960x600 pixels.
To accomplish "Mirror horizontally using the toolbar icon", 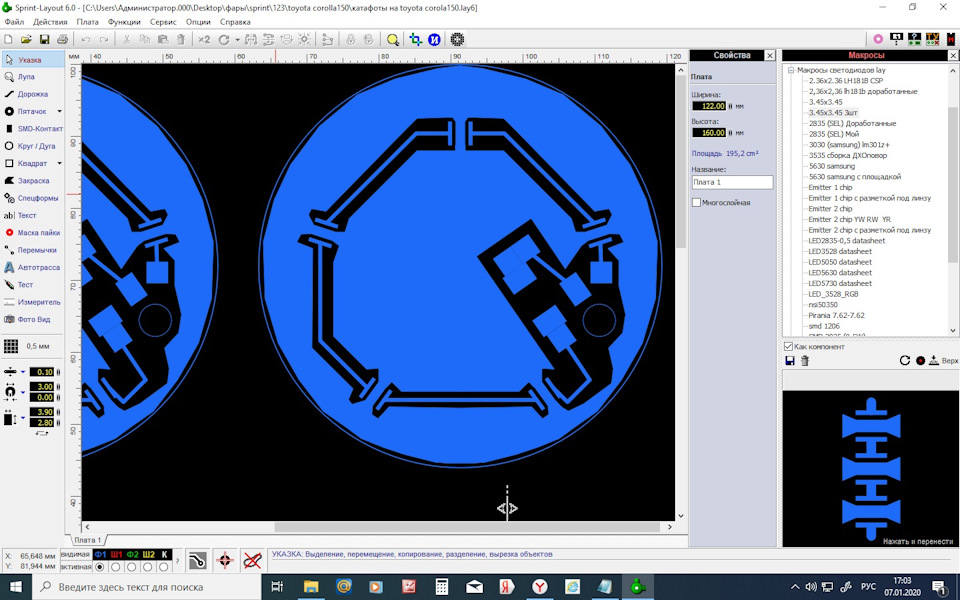I will coord(250,39).
